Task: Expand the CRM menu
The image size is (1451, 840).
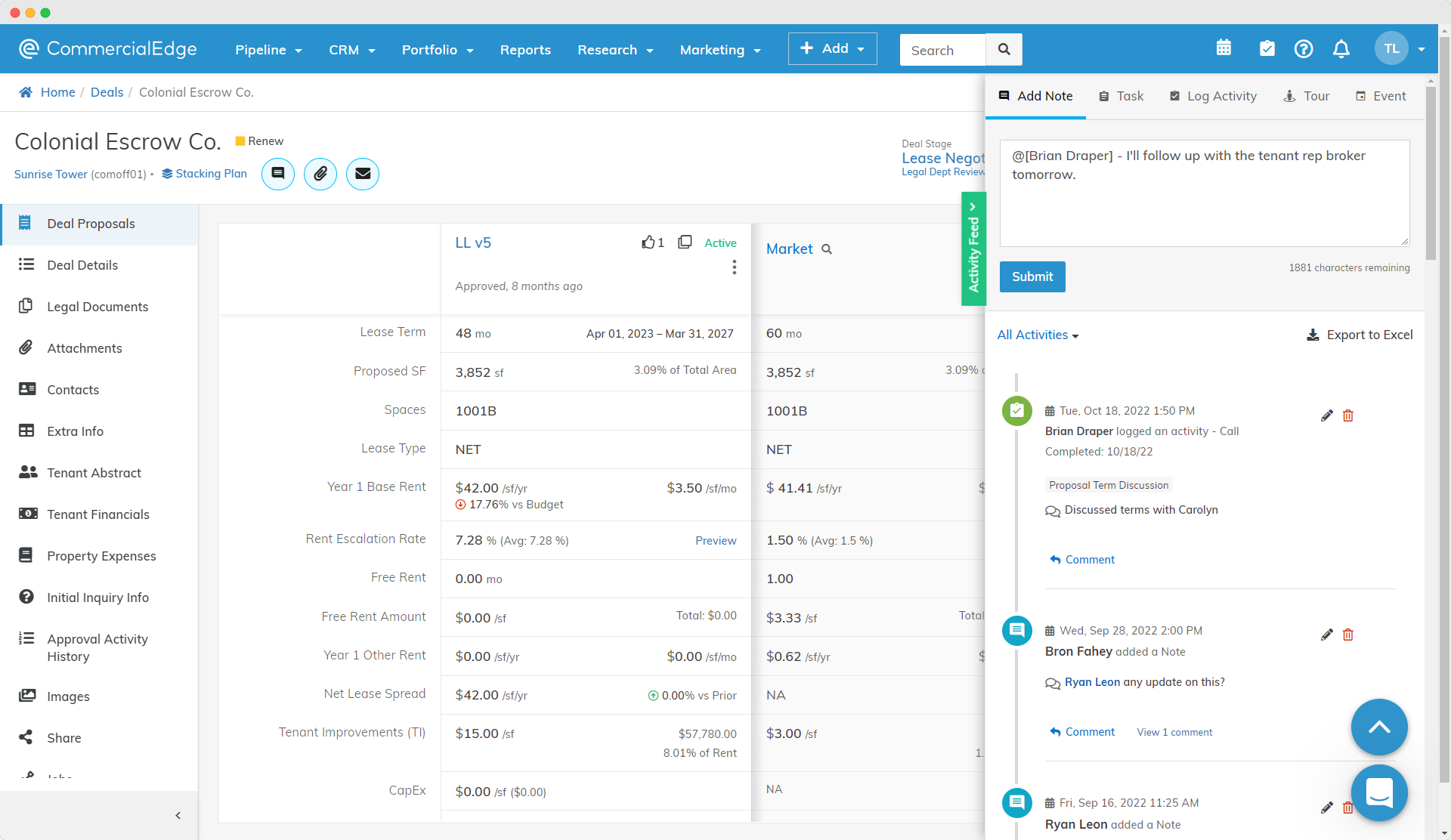Action: tap(351, 50)
